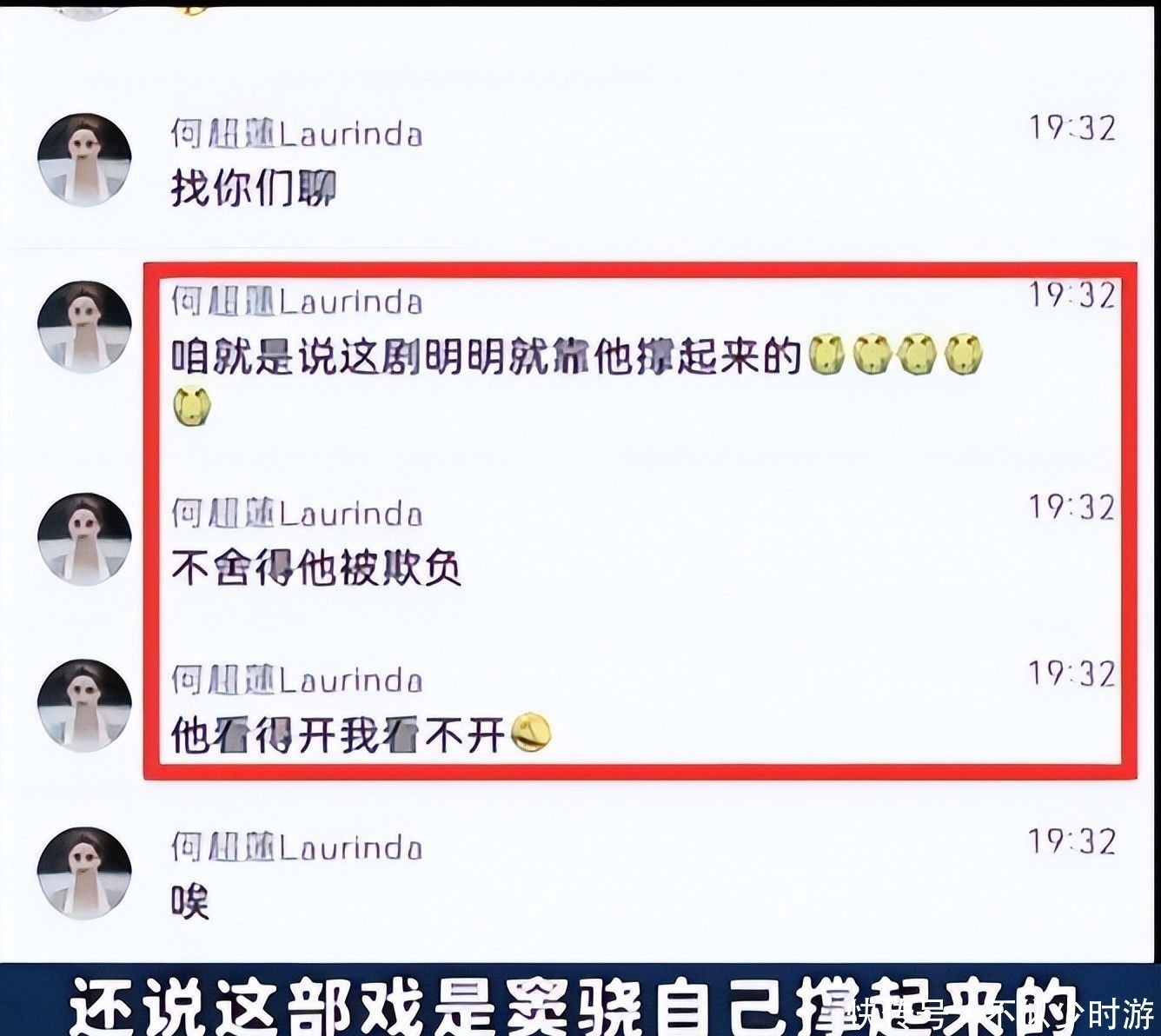Click the bottom subtitle caption text
The image size is (1161, 1036).
[574, 1008]
